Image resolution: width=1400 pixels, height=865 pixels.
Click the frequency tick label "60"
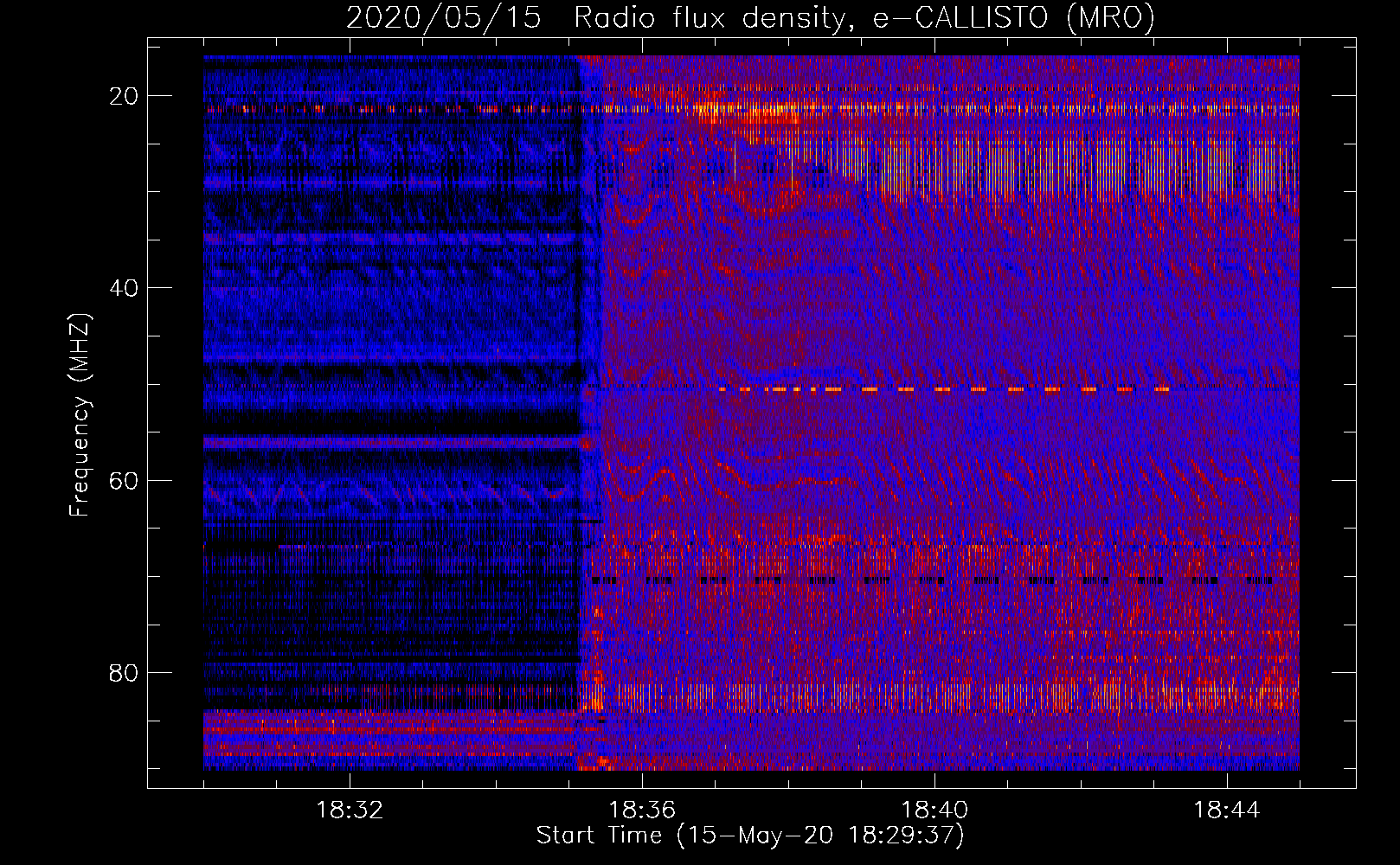[x=124, y=480]
